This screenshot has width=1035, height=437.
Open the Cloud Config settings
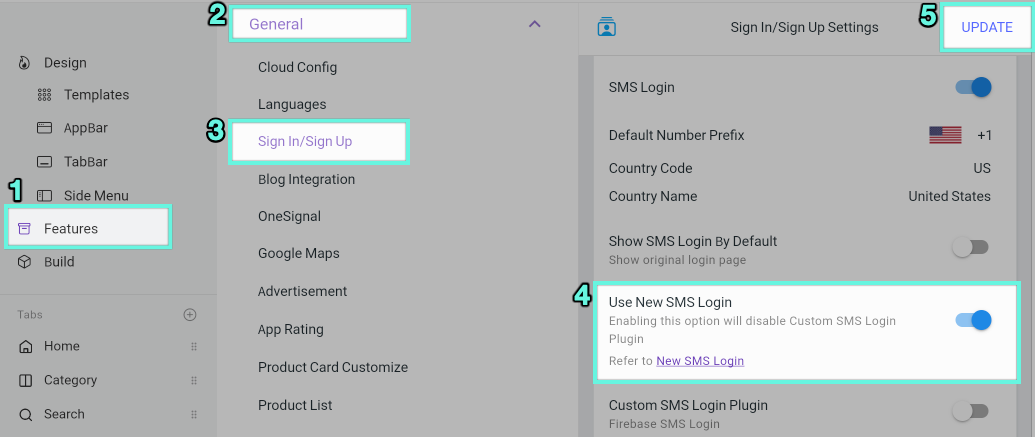tap(297, 67)
